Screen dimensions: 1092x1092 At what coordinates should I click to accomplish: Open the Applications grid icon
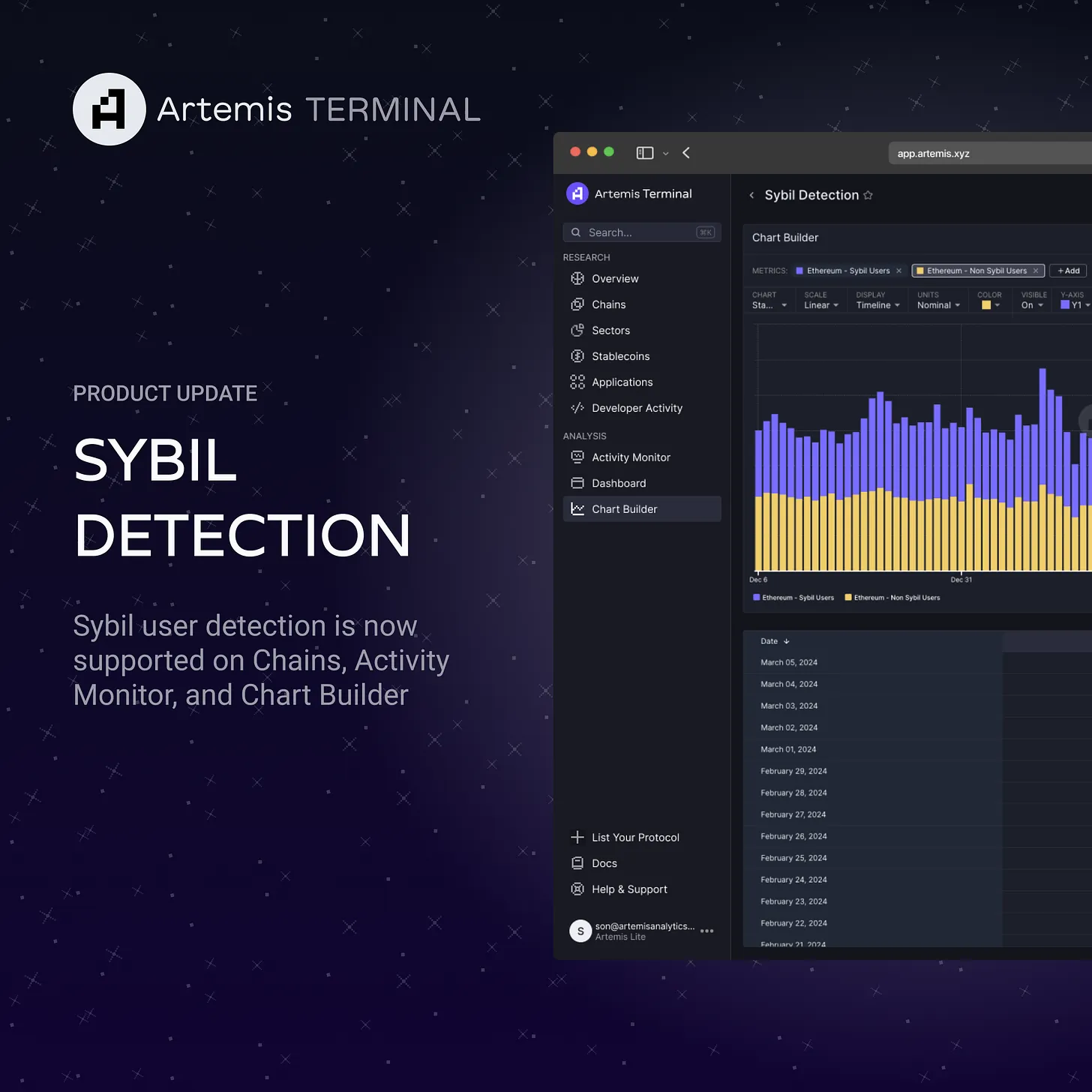[x=577, y=382]
